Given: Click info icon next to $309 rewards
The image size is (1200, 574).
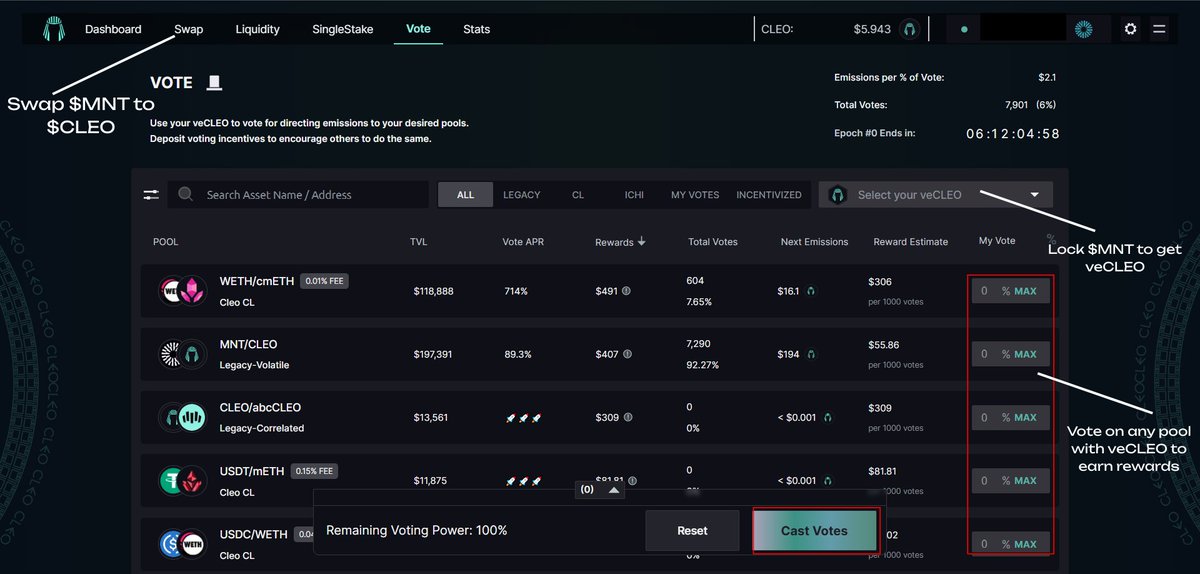Looking at the screenshot, I should point(626,417).
